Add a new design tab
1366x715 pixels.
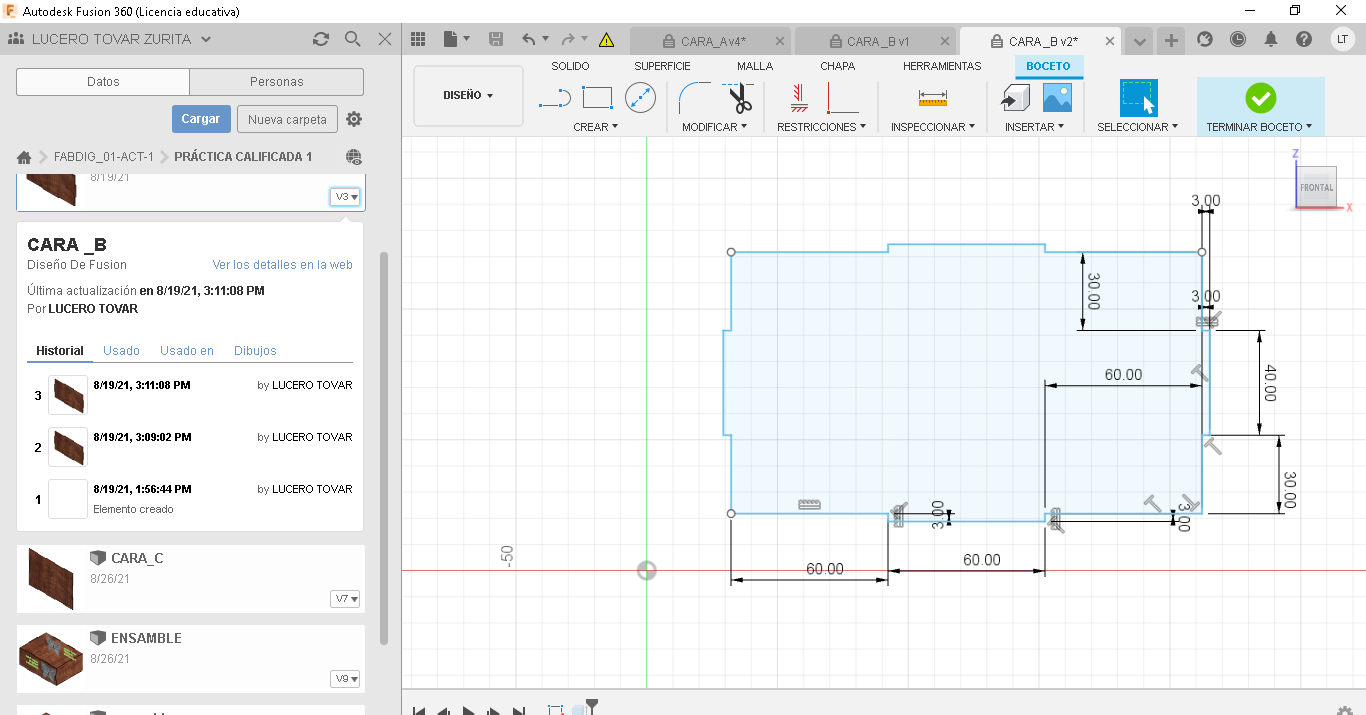(x=1172, y=41)
